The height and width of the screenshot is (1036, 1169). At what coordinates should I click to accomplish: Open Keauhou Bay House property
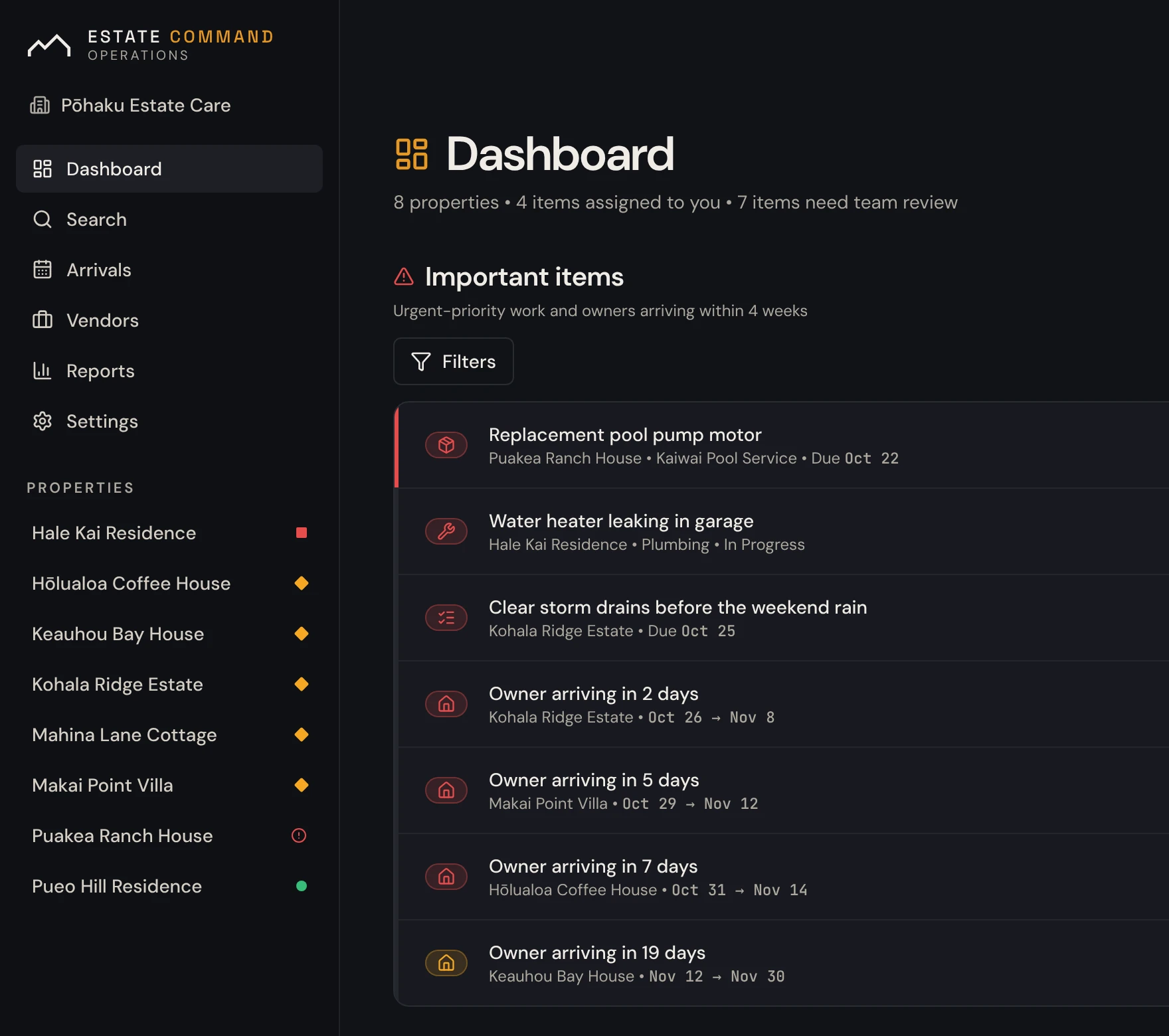[x=169, y=634]
